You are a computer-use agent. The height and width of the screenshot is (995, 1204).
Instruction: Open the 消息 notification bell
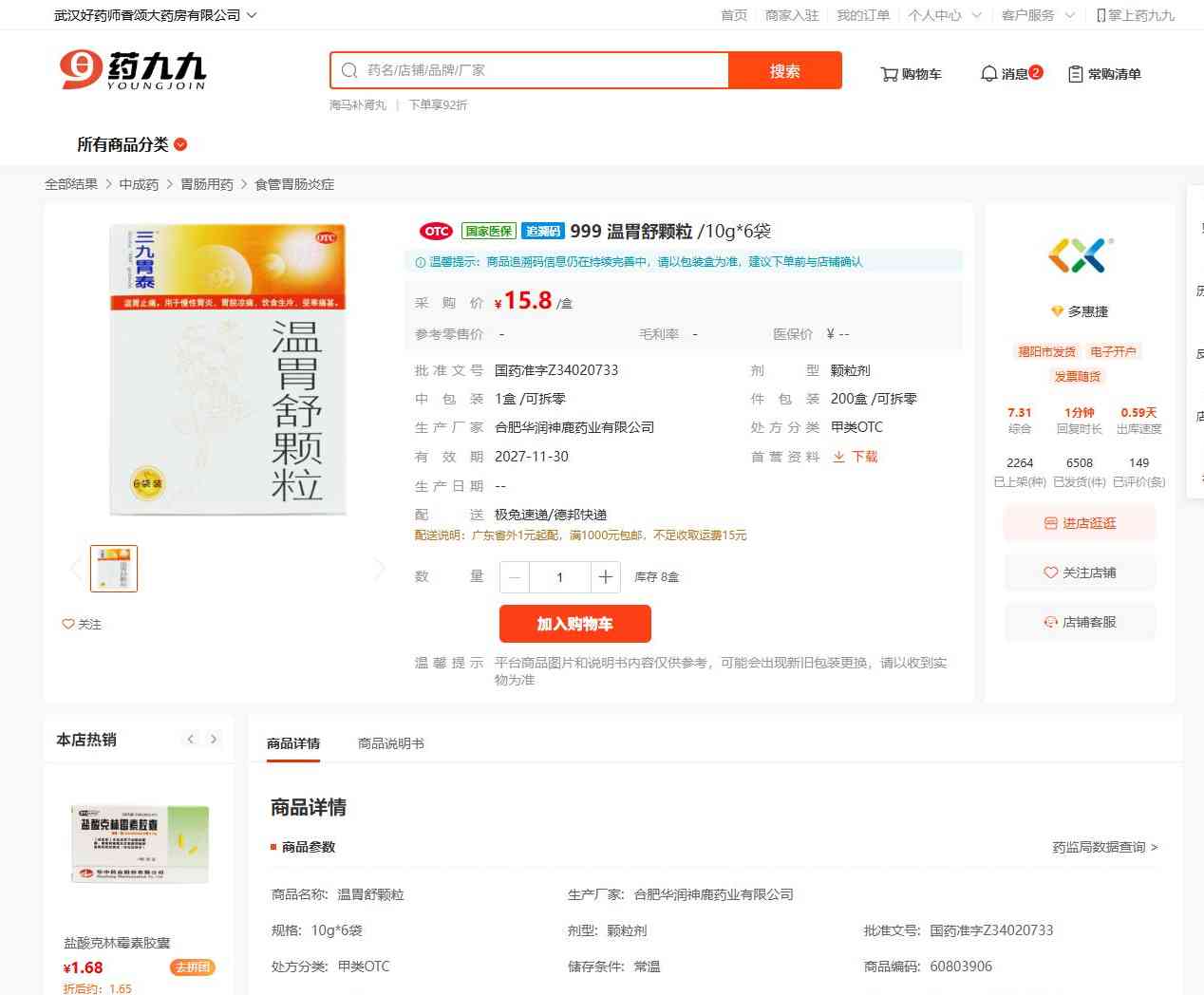[1010, 74]
